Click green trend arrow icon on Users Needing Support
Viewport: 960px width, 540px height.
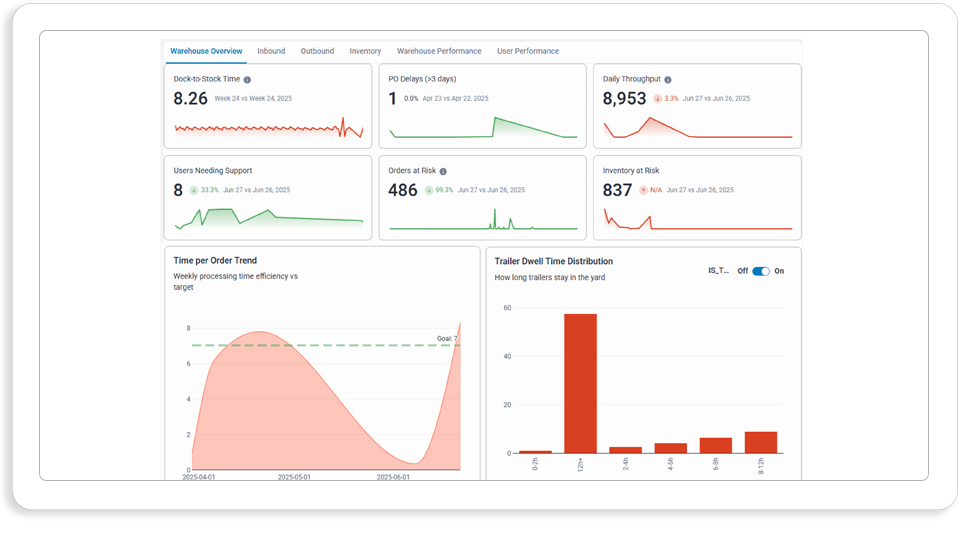[193, 190]
